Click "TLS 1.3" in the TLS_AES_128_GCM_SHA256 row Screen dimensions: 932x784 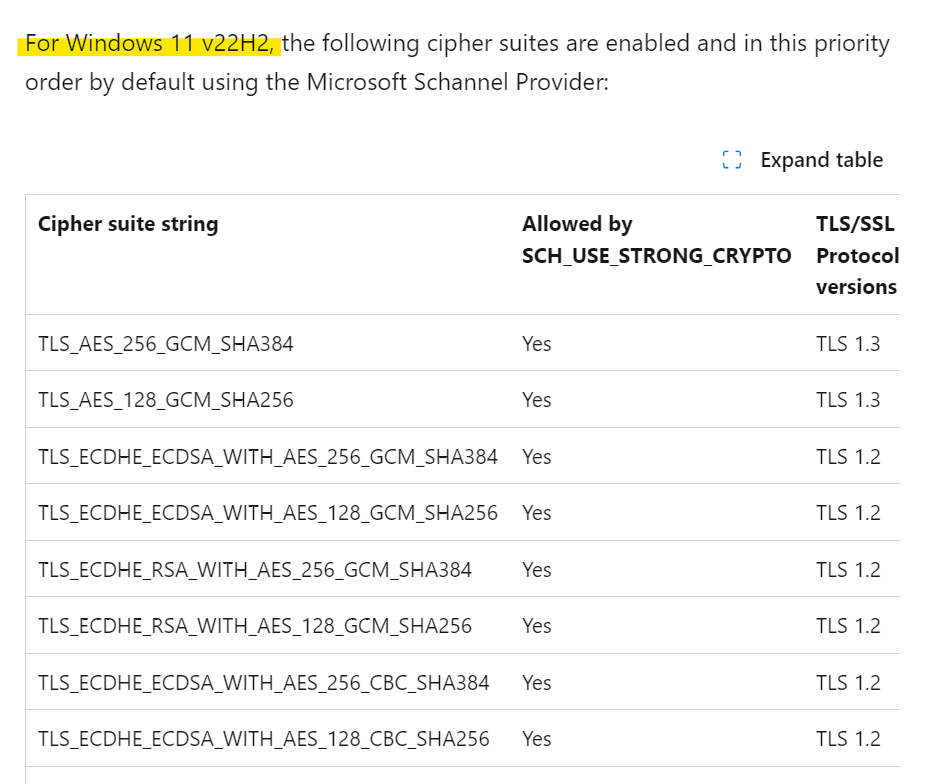848,400
